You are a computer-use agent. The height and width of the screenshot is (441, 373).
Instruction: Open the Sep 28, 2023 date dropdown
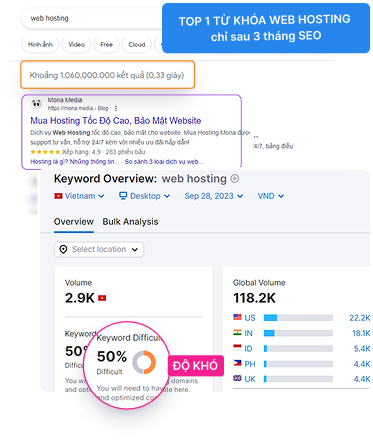[x=214, y=196]
